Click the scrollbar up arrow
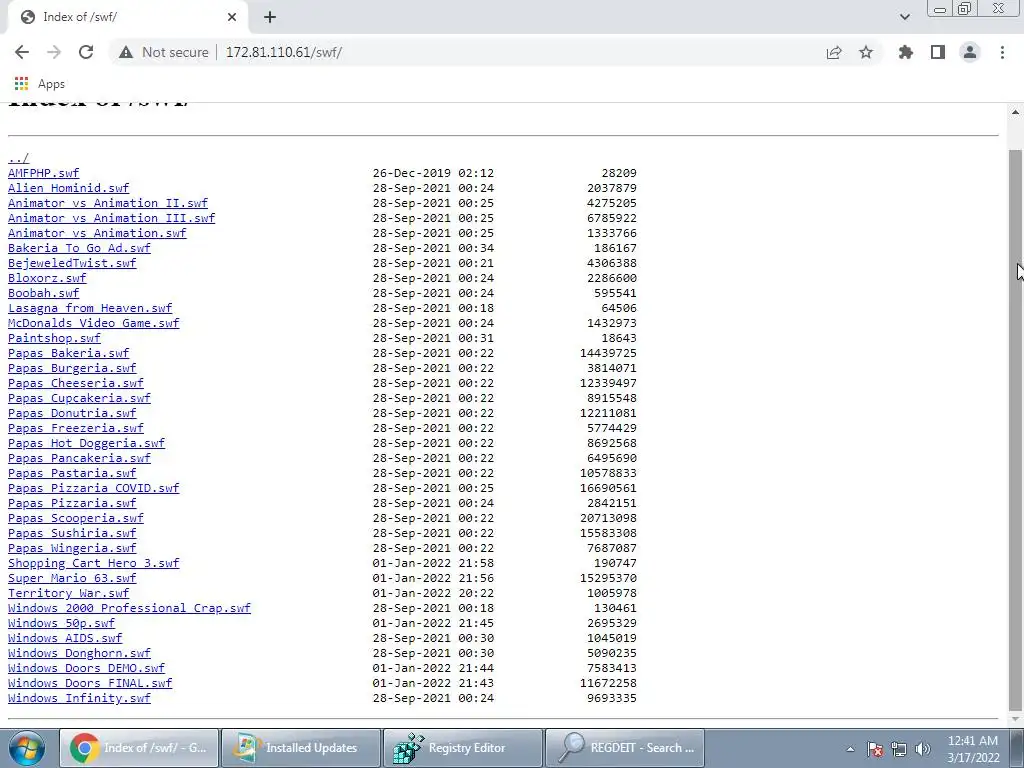 point(1015,112)
